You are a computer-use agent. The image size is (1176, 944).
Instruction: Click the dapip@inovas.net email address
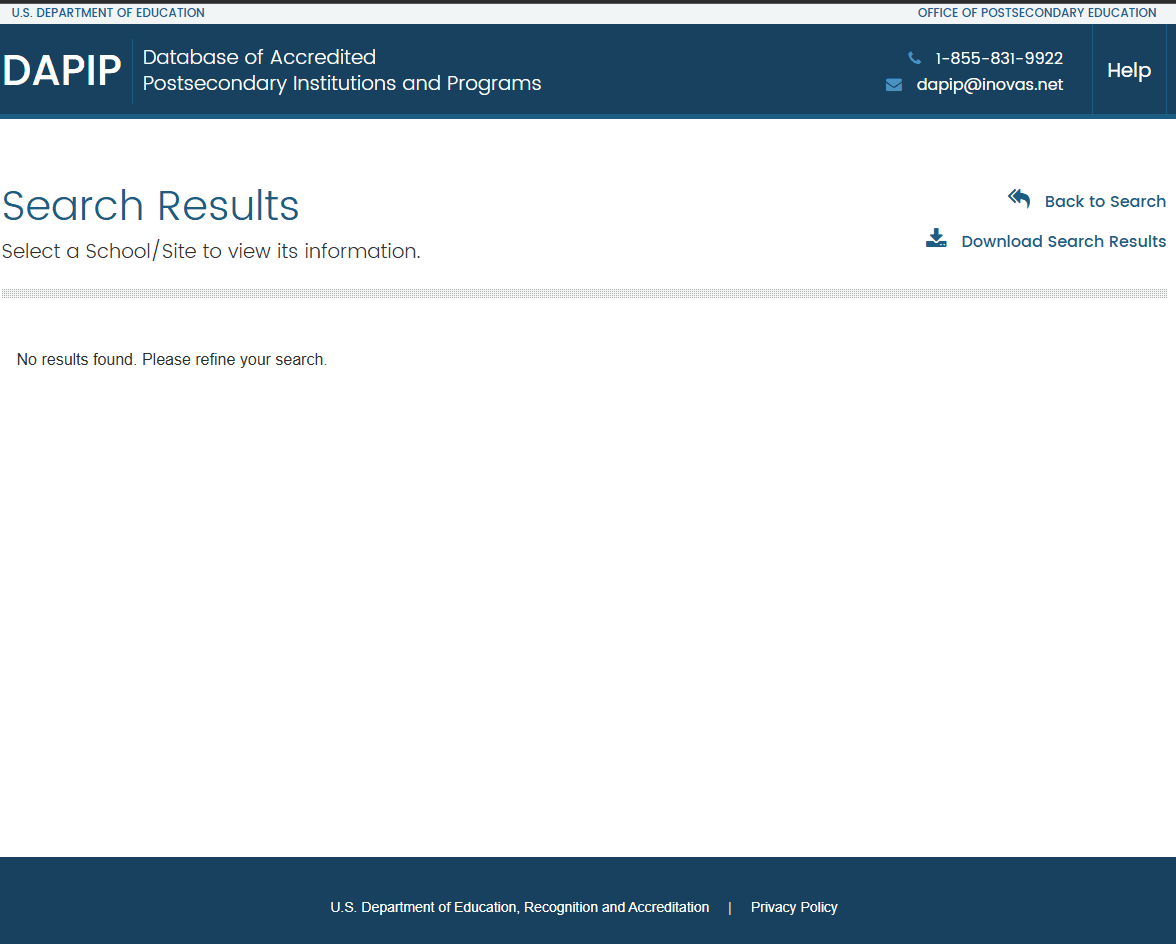click(989, 85)
